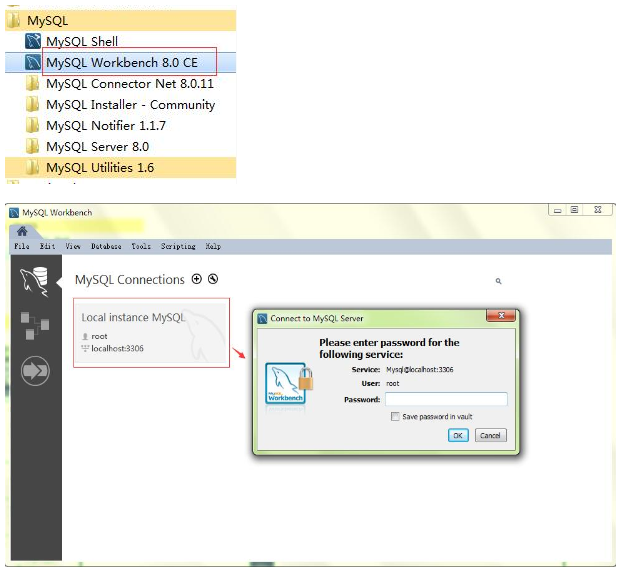Go to the Workbench home tab
Viewport: 620px width, 571px height.
[22, 231]
